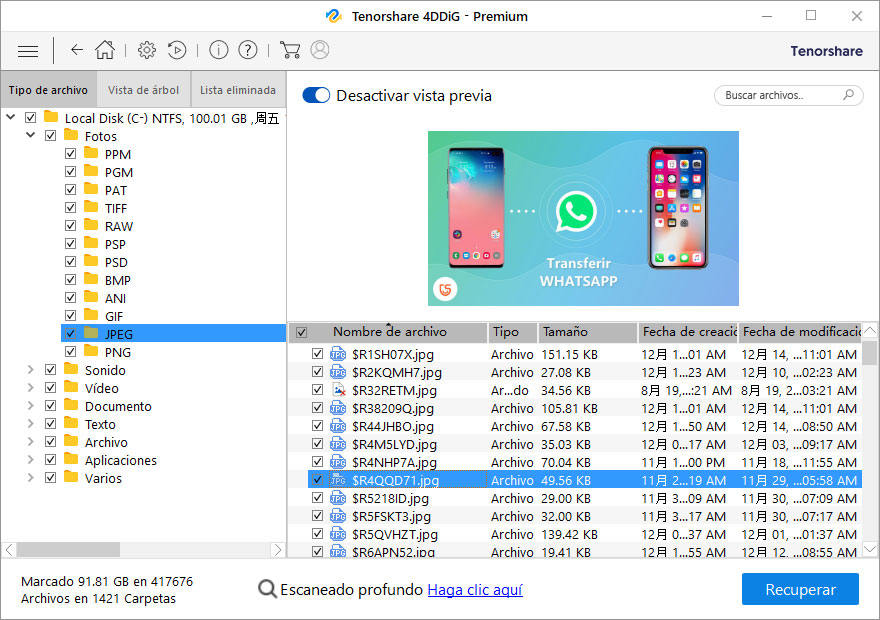The image size is (880, 620).
Task: Toggle Desactivar vista previa switch
Action: pos(316,95)
